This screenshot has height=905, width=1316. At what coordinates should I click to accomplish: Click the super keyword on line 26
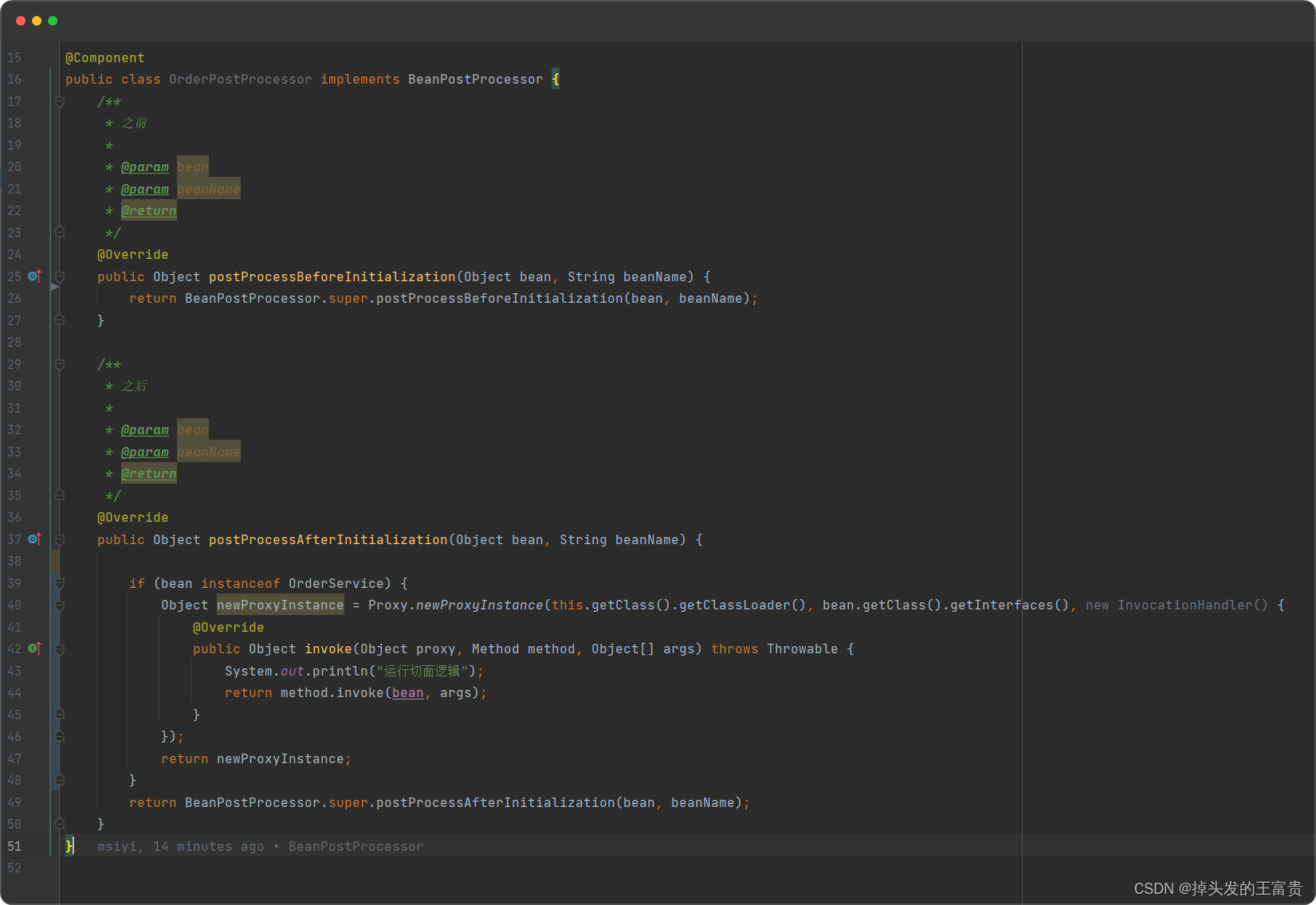click(348, 298)
